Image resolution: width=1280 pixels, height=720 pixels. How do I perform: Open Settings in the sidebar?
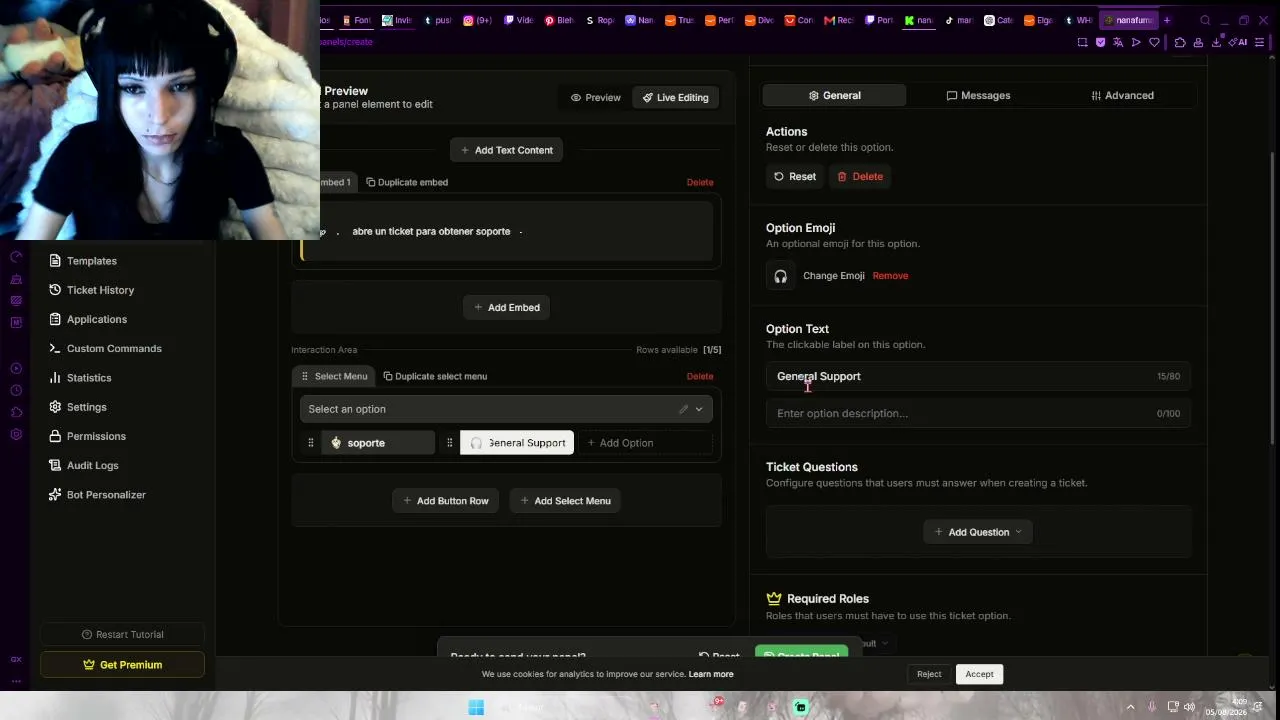[x=78, y=407]
